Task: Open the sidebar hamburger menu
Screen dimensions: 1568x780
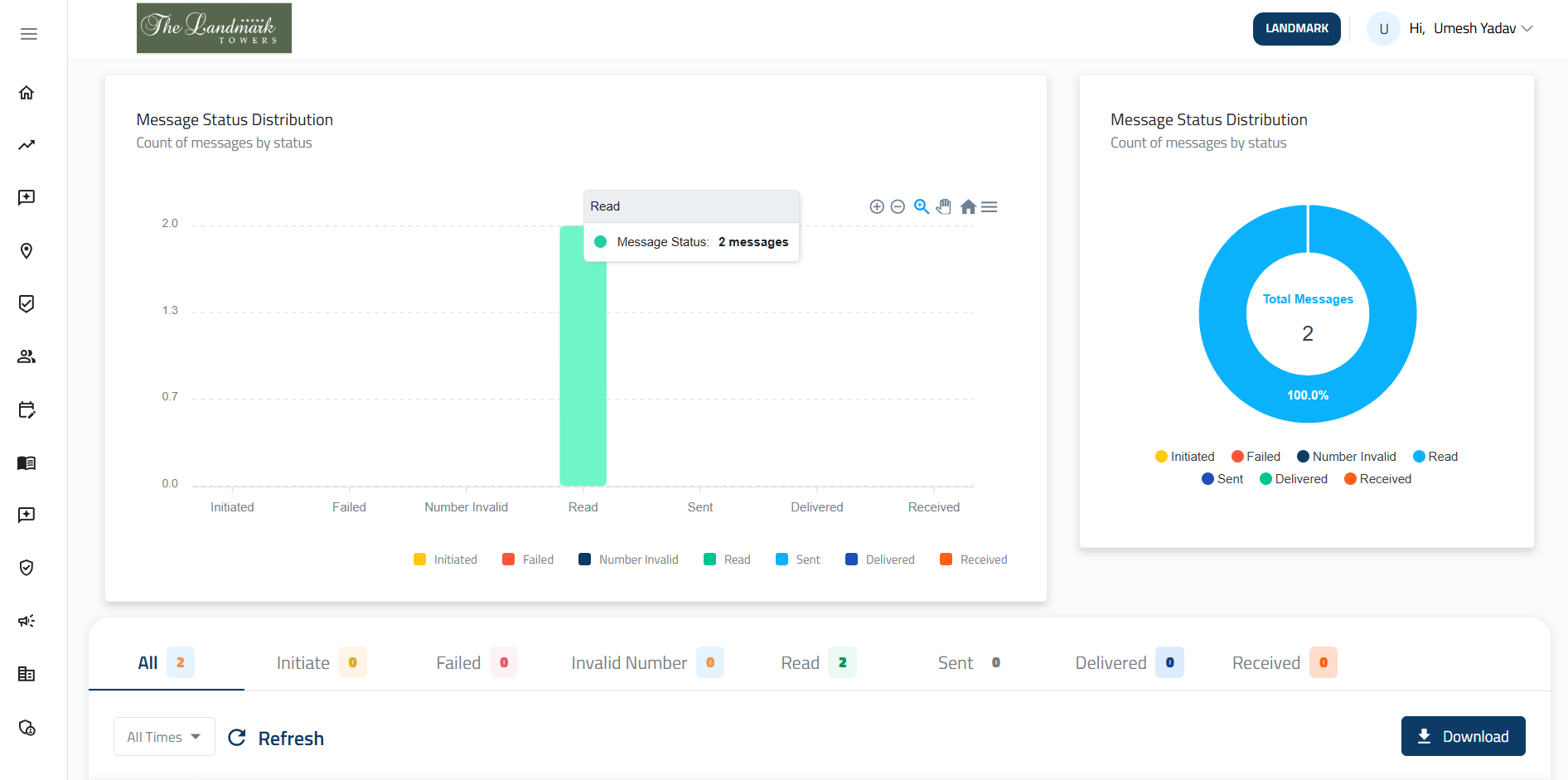Action: tap(28, 34)
